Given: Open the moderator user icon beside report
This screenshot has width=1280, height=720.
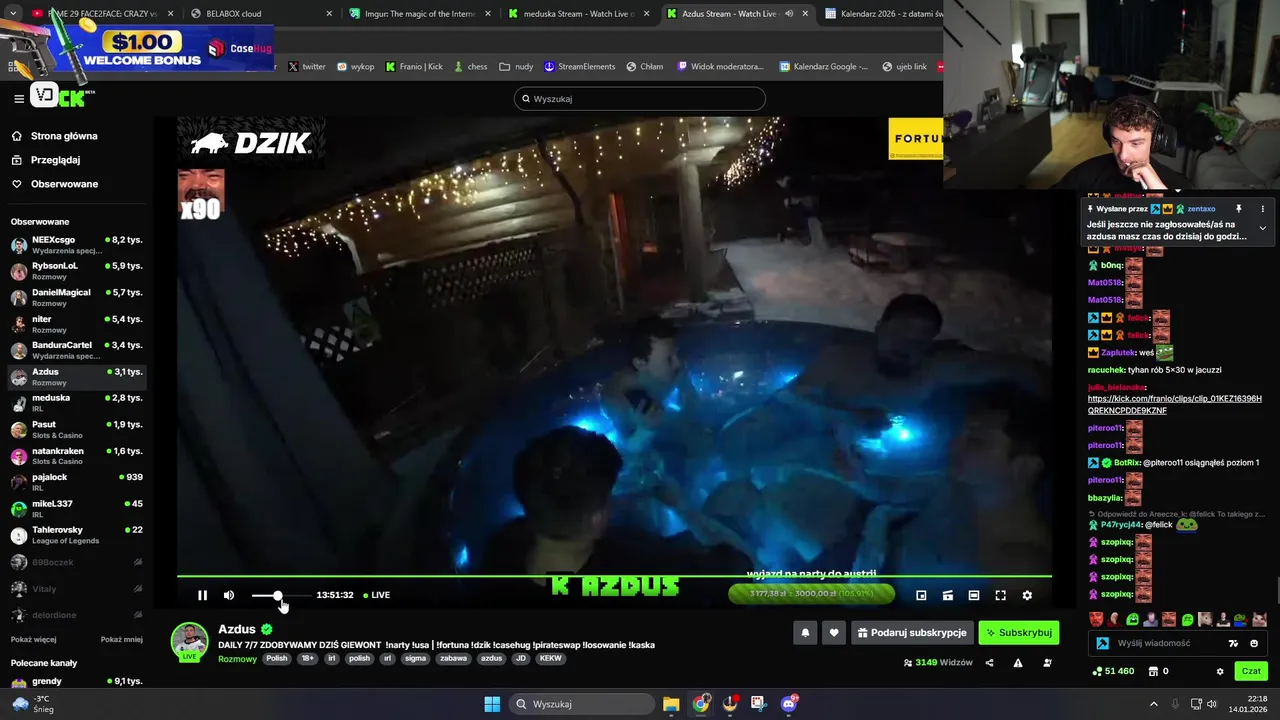Looking at the screenshot, I should 1048,662.
